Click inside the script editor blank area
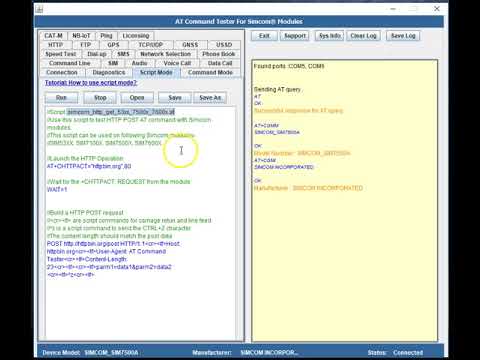This screenshot has height=360, width=480. 140,307
